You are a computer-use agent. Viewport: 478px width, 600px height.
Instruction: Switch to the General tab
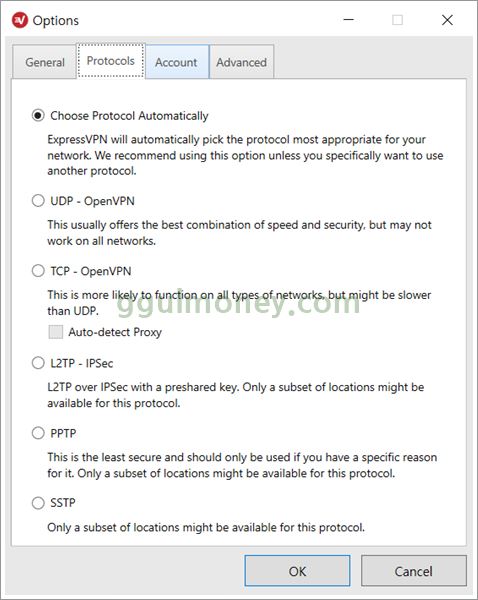click(44, 62)
